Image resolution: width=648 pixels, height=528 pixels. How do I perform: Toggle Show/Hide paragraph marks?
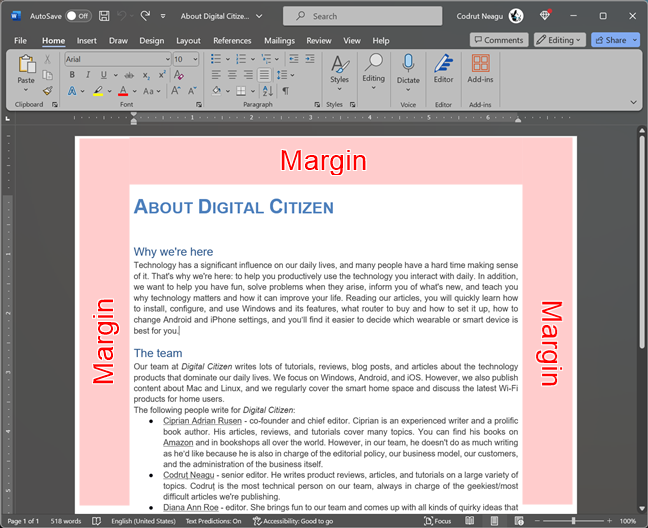click(x=286, y=90)
